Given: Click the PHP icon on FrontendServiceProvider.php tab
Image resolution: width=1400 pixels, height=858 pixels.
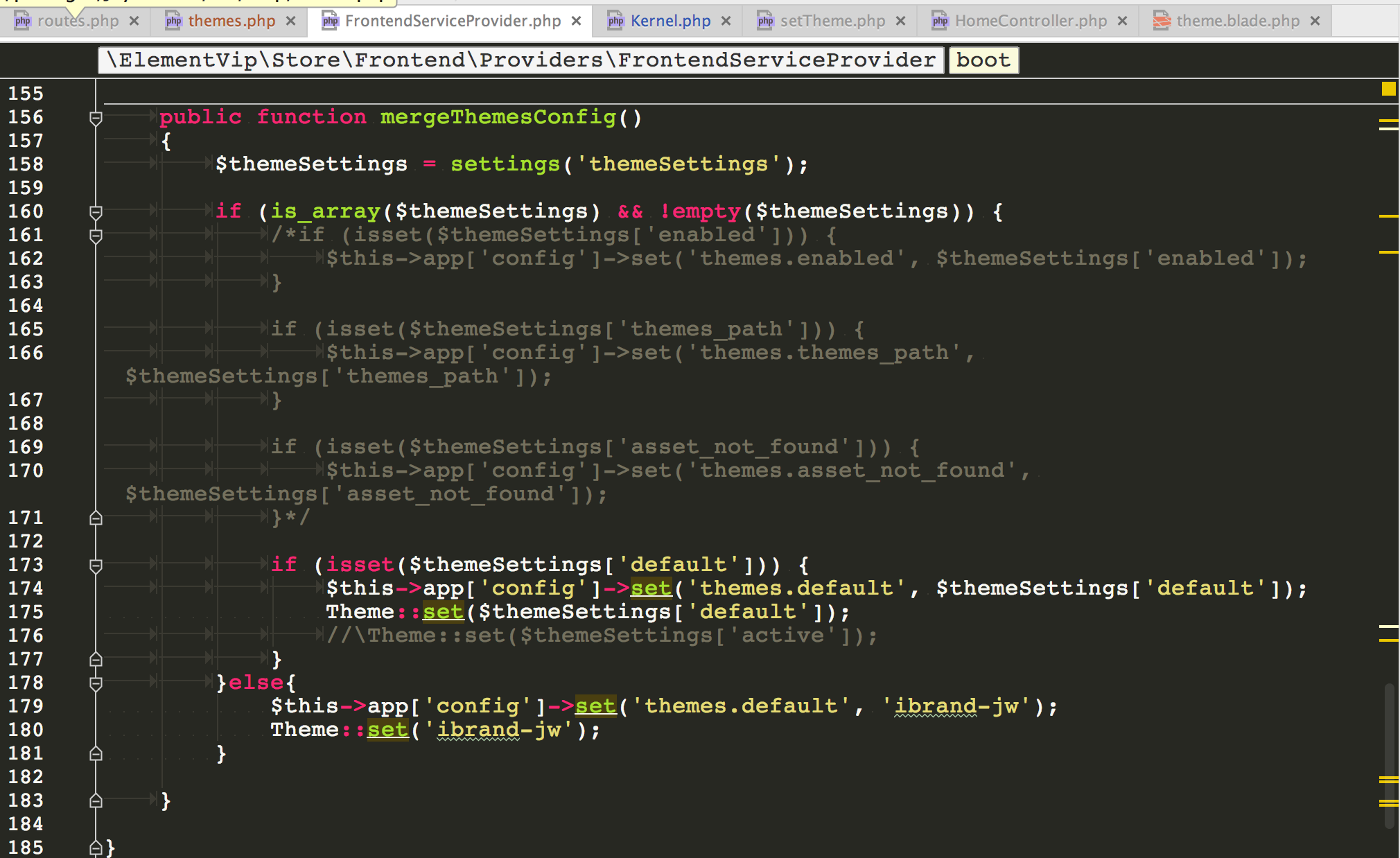Looking at the screenshot, I should pos(329,21).
